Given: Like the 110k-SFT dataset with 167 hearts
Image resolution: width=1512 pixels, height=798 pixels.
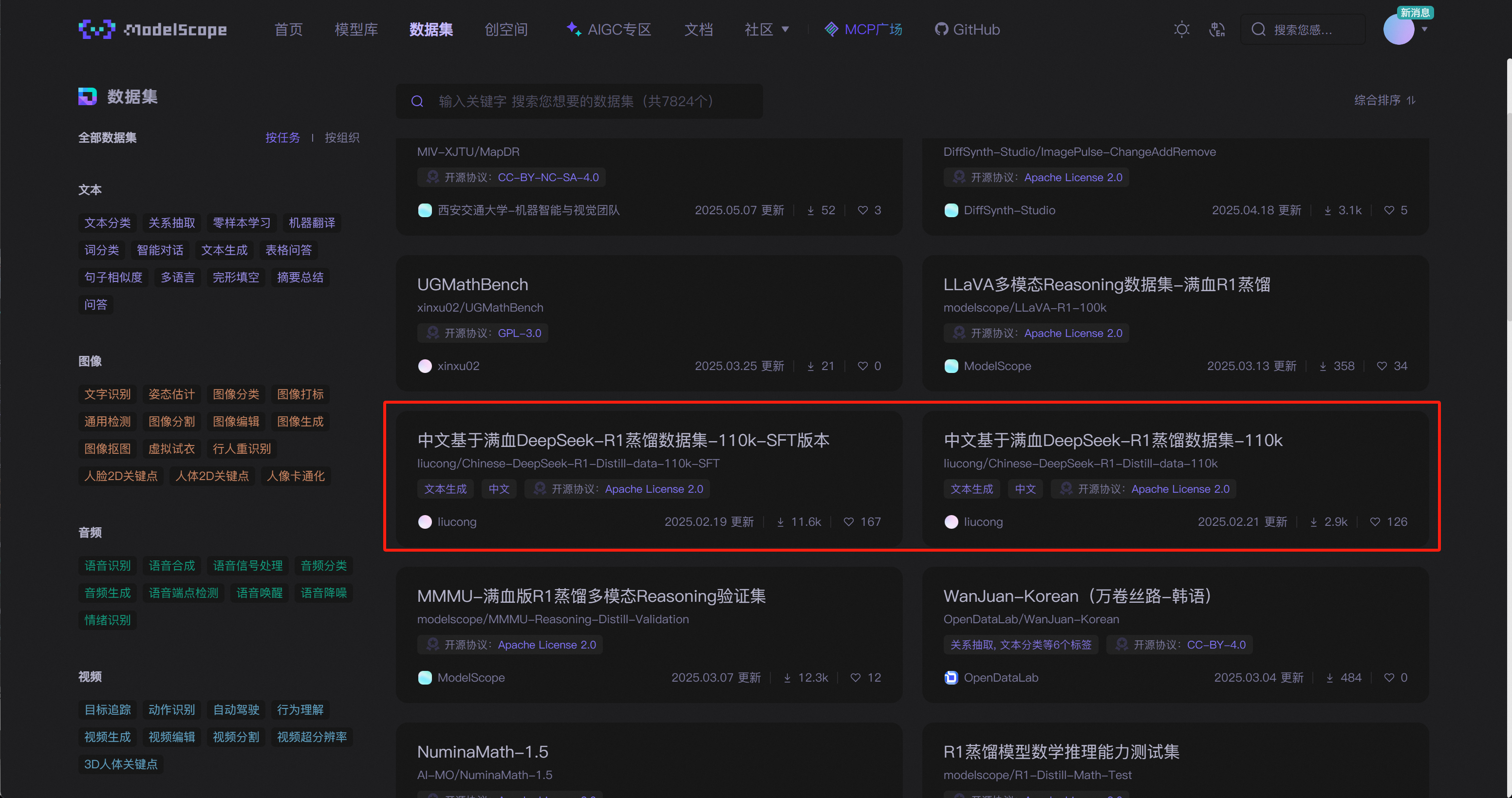Looking at the screenshot, I should (x=848, y=521).
